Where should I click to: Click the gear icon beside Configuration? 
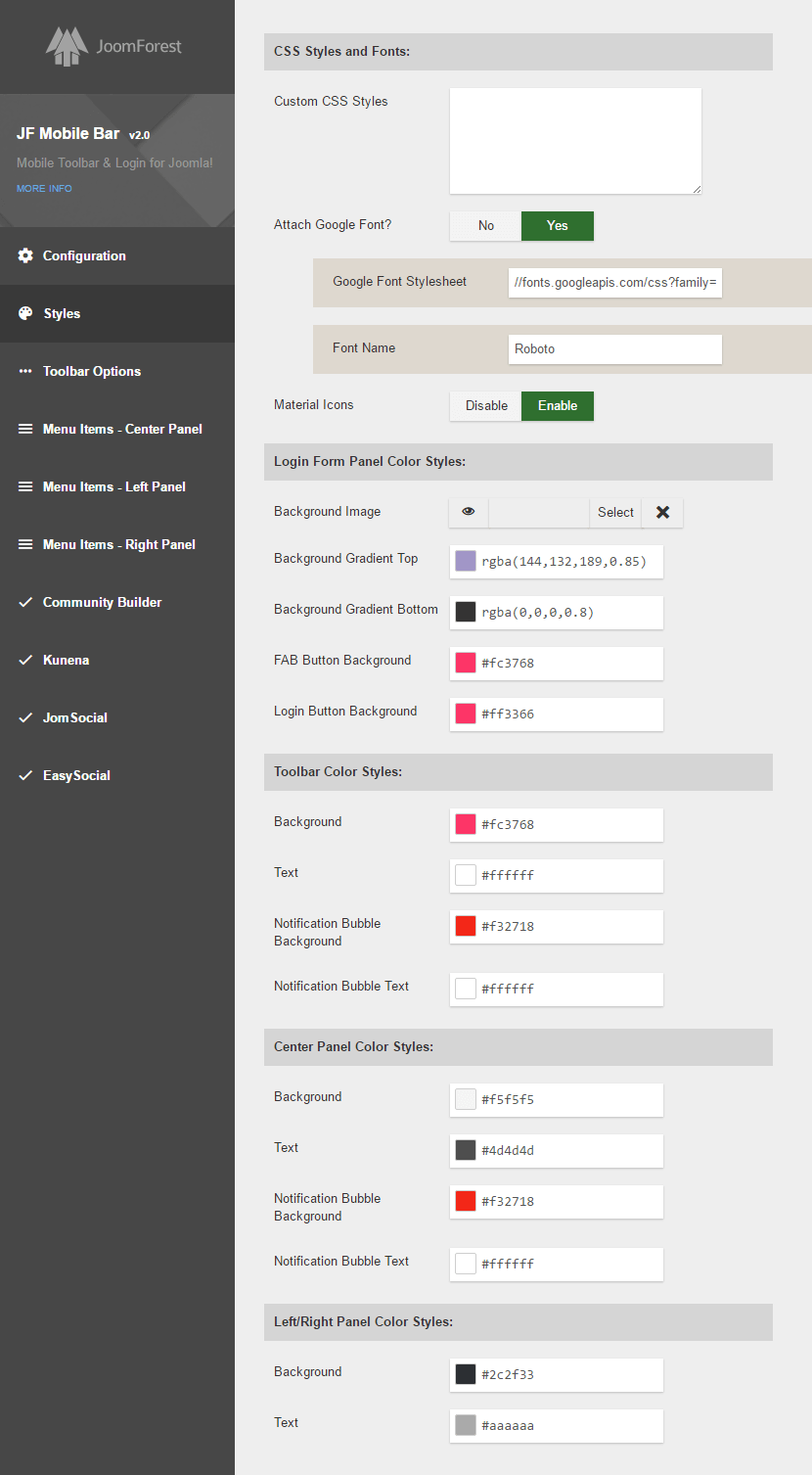coord(25,255)
